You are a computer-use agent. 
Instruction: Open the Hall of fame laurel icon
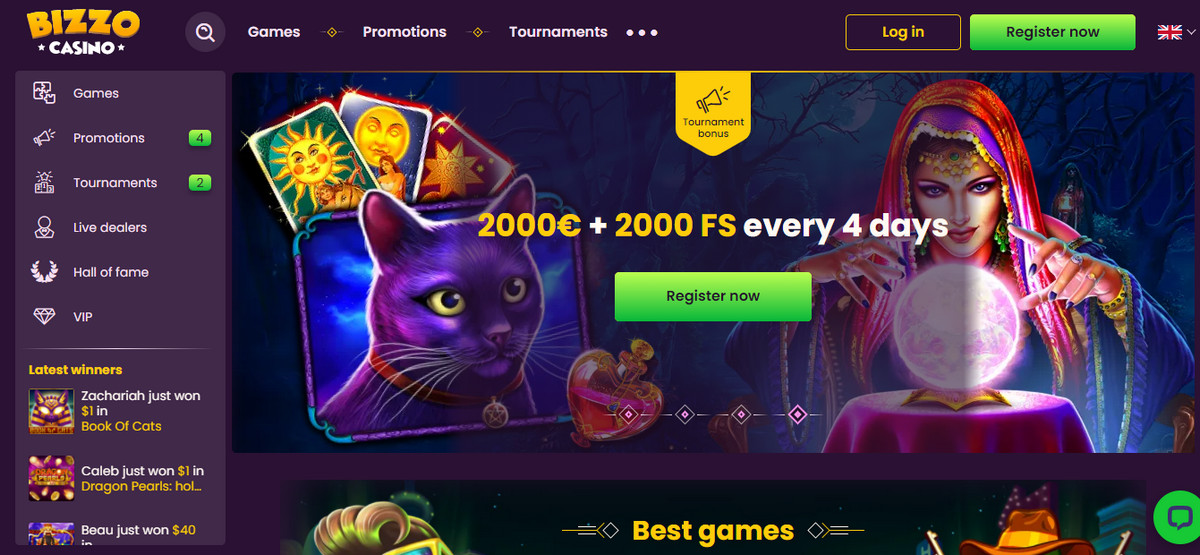(x=44, y=272)
